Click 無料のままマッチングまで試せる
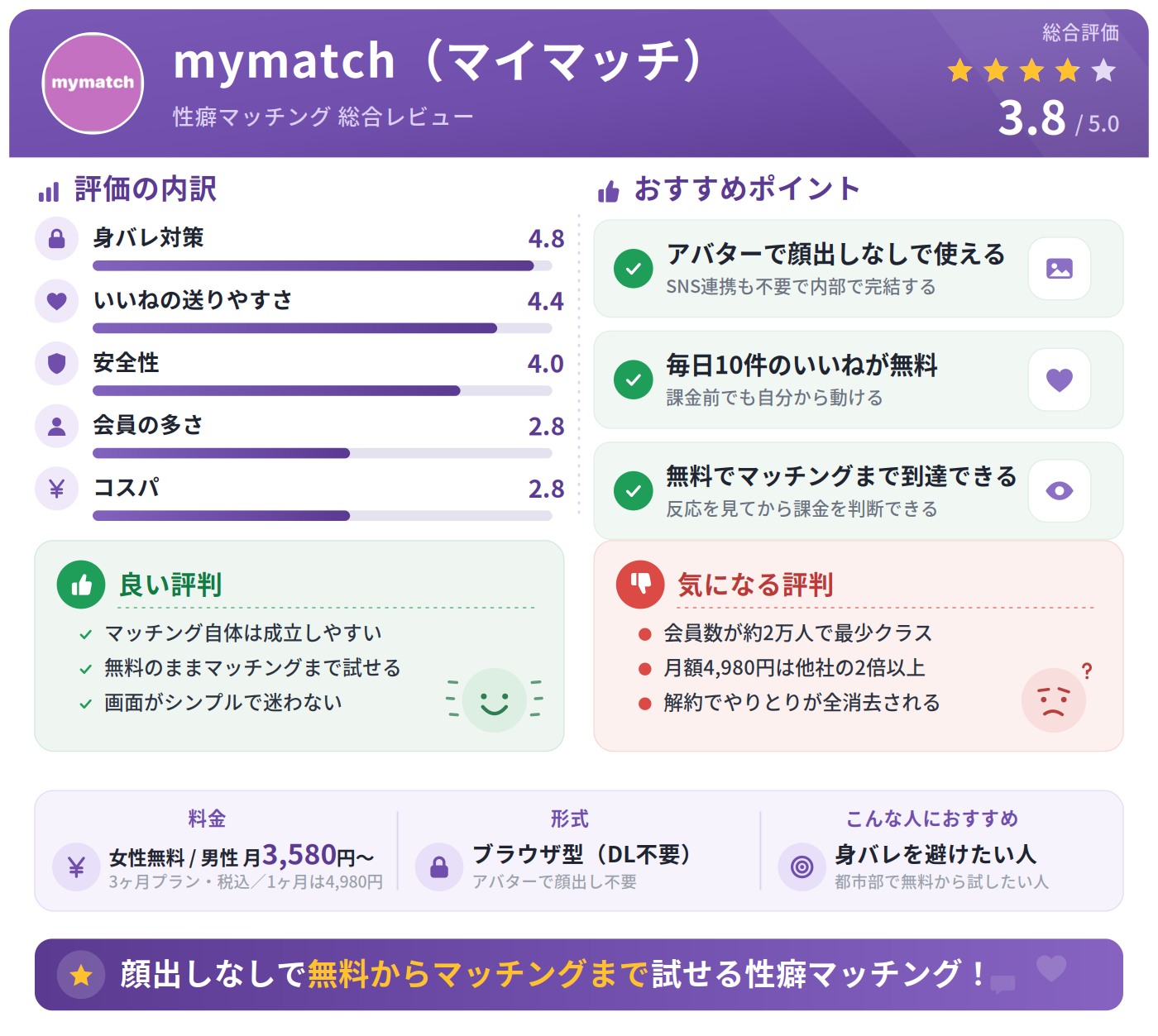The image size is (1158, 1036). 252,668
